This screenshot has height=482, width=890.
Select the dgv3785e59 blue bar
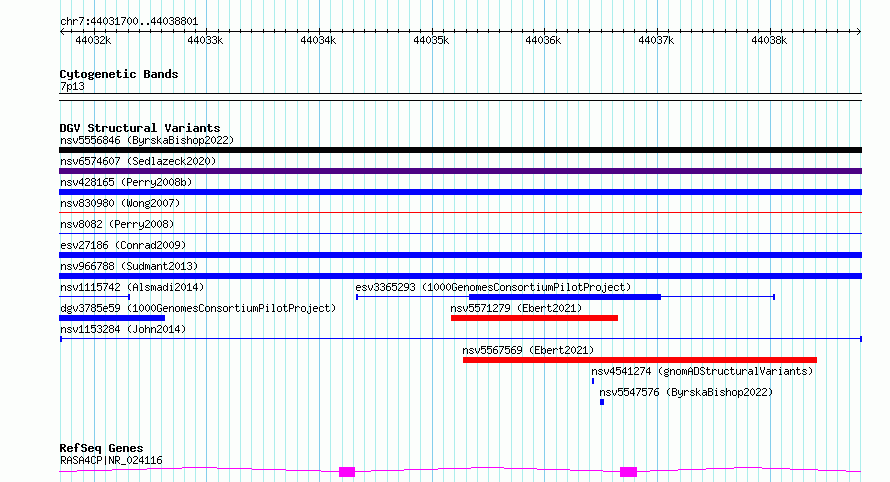[x=112, y=318]
